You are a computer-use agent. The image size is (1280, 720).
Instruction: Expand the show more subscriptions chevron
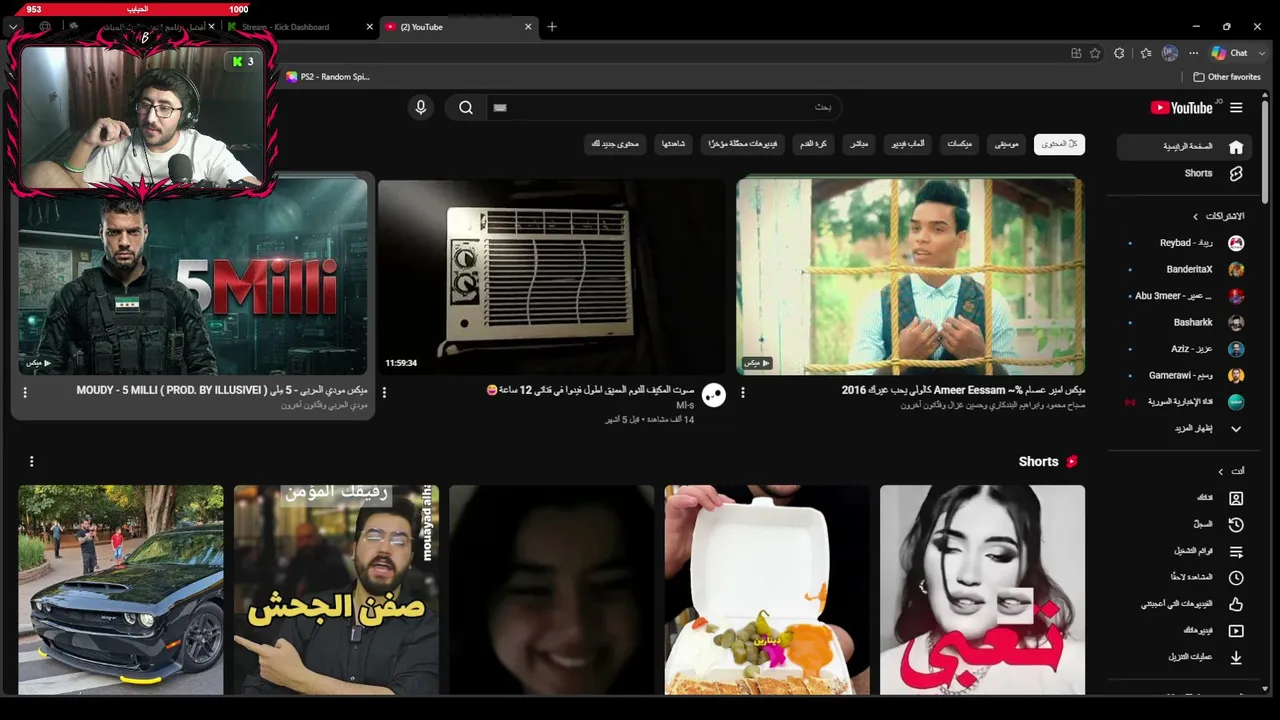[x=1236, y=429]
